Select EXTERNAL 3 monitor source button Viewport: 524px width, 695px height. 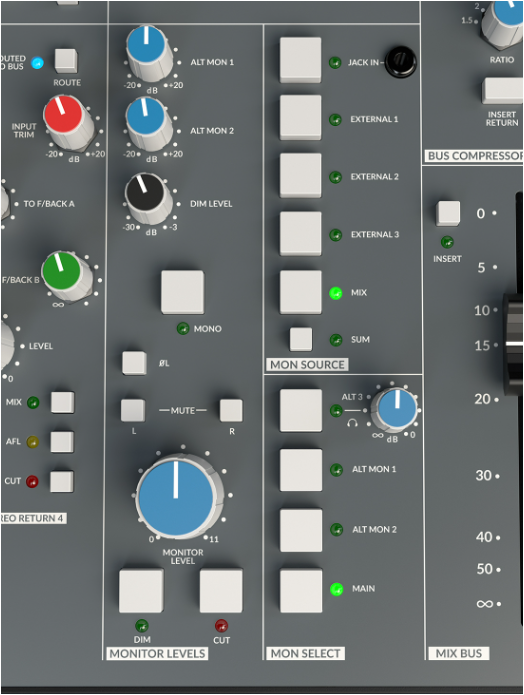coord(301,234)
